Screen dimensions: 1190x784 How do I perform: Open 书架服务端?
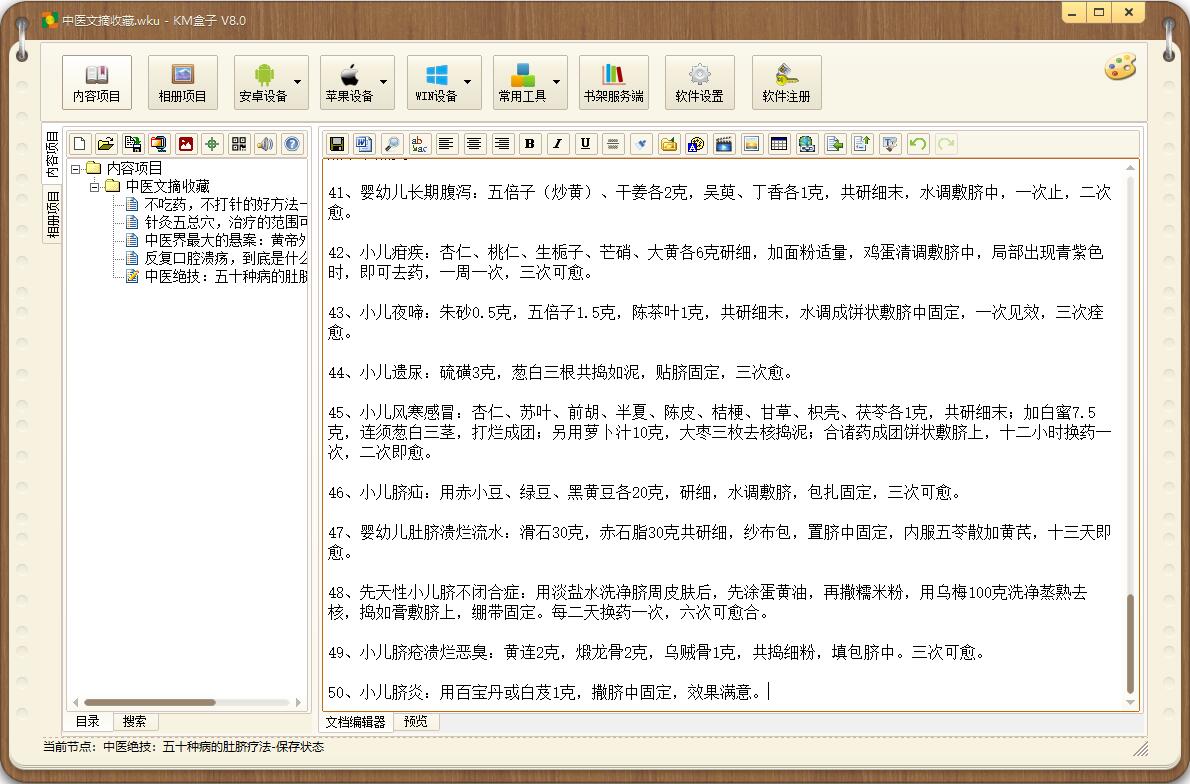[613, 82]
